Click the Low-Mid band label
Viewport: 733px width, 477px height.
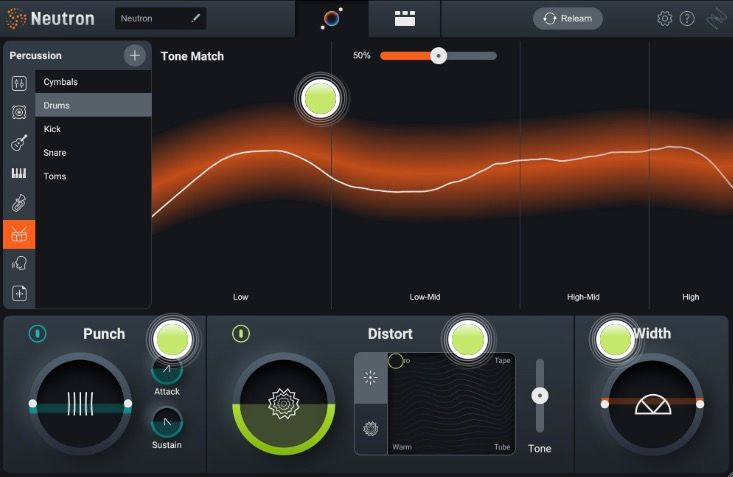coord(425,297)
